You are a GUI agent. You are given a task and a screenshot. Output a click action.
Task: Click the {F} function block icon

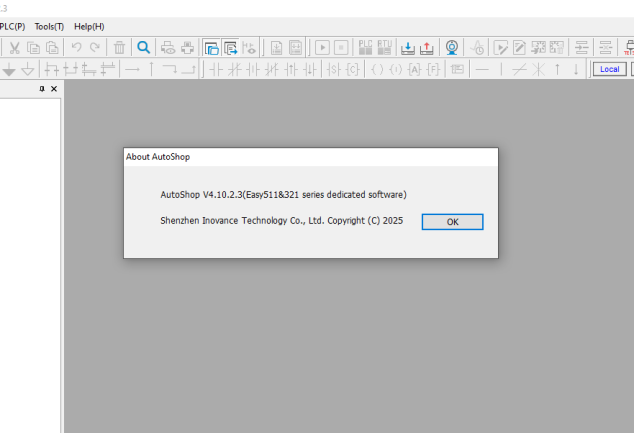pyautogui.click(x=433, y=70)
